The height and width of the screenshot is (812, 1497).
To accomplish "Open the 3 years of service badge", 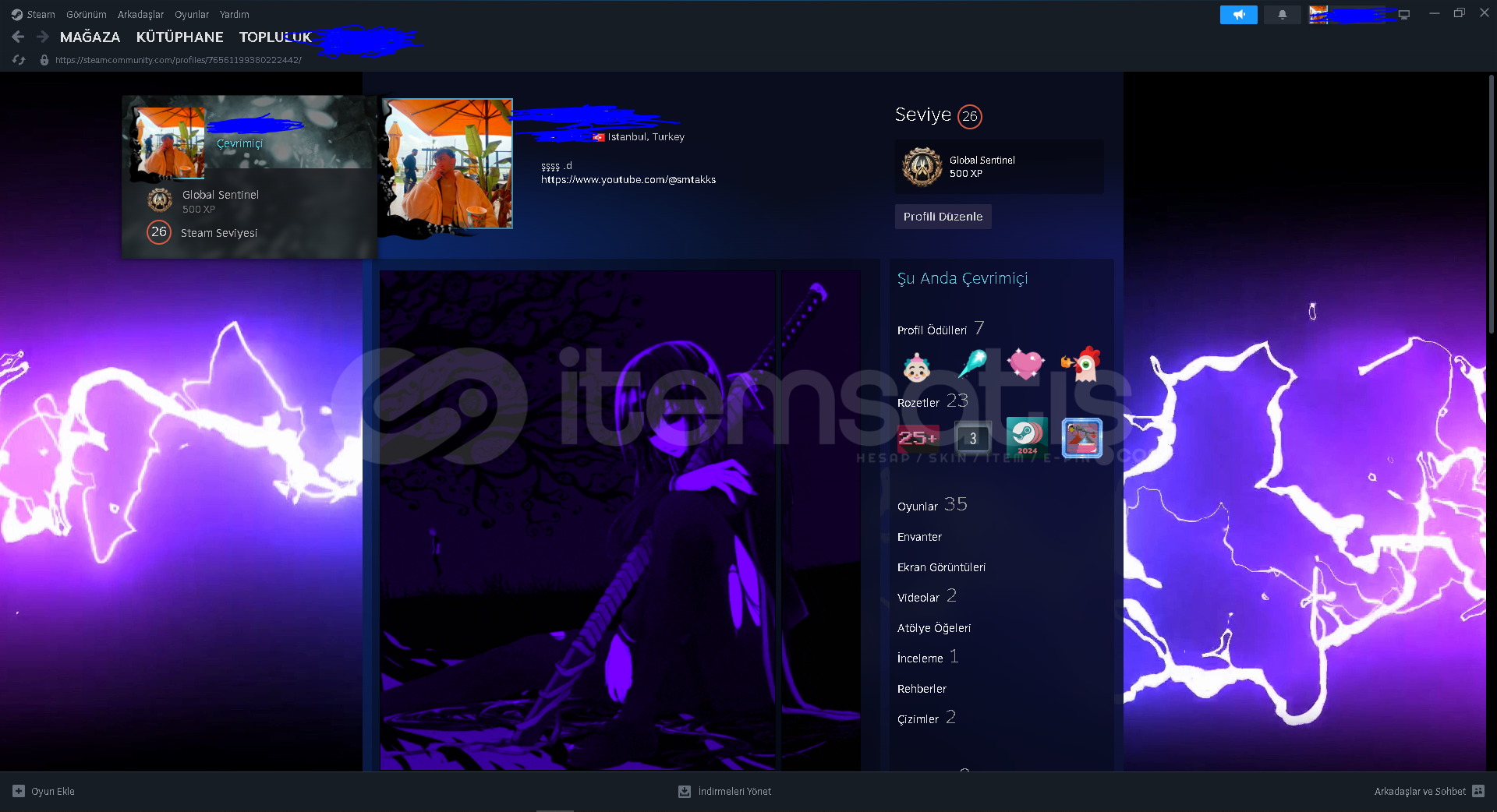I will coord(972,438).
